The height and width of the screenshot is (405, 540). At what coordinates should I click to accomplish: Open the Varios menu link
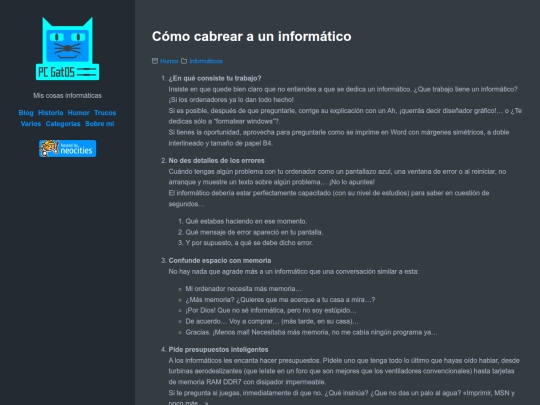click(x=31, y=124)
